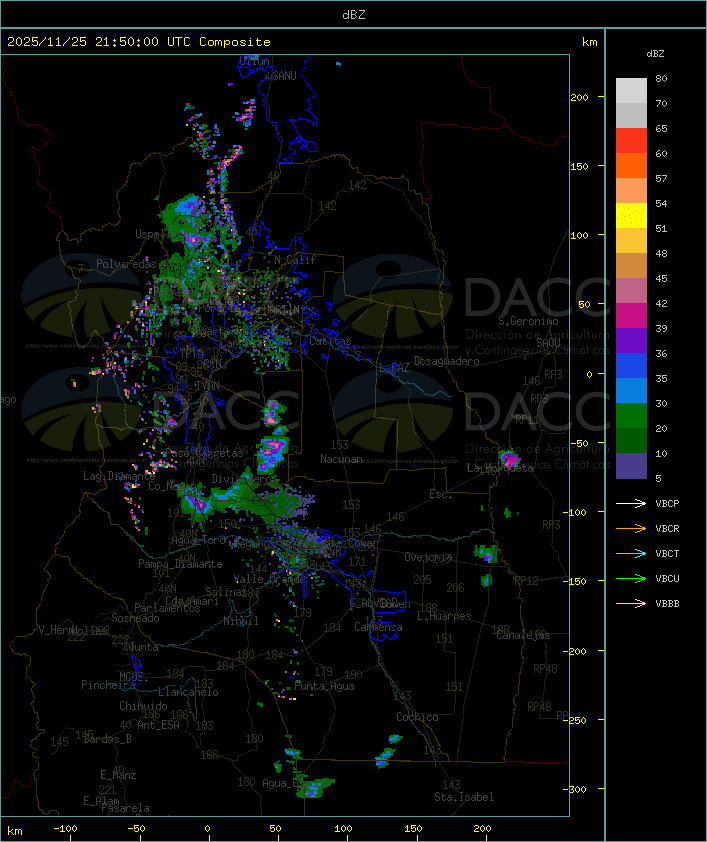Image resolution: width=707 pixels, height=842 pixels.
Task: Click the N_Calif map label
Action: (x=295, y=260)
